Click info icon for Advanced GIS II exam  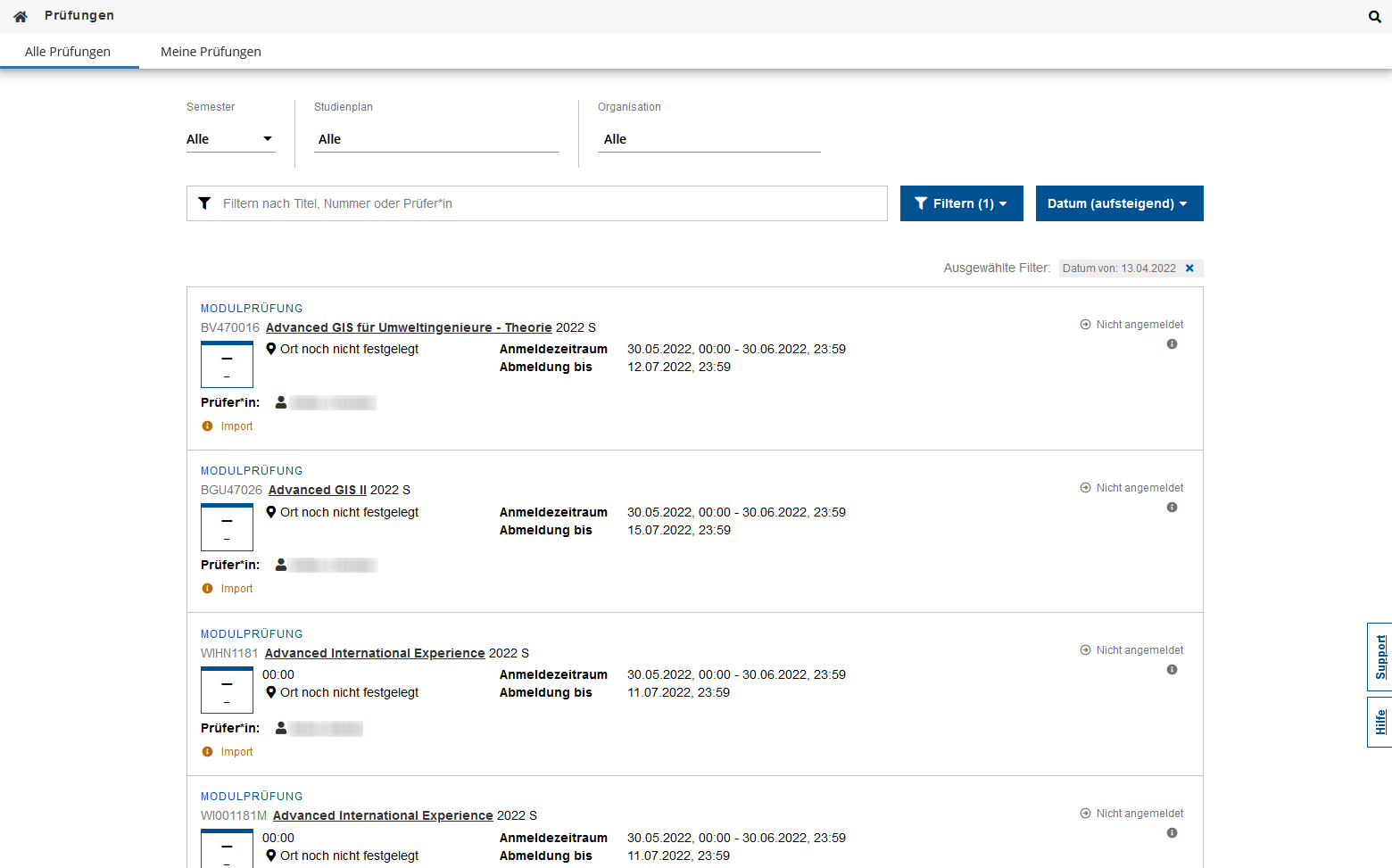tap(1172, 508)
